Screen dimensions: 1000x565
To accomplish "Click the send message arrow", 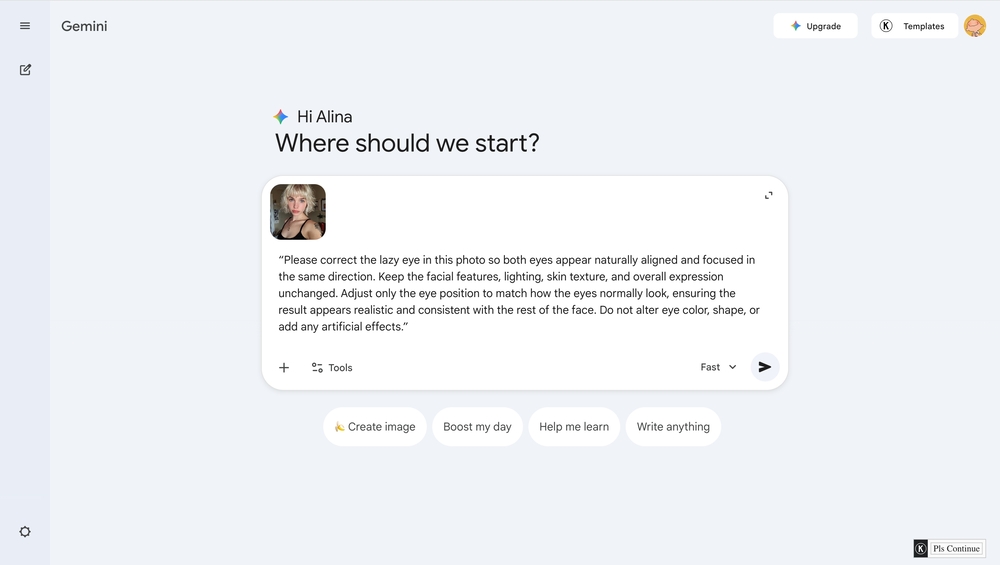I will 765,367.
